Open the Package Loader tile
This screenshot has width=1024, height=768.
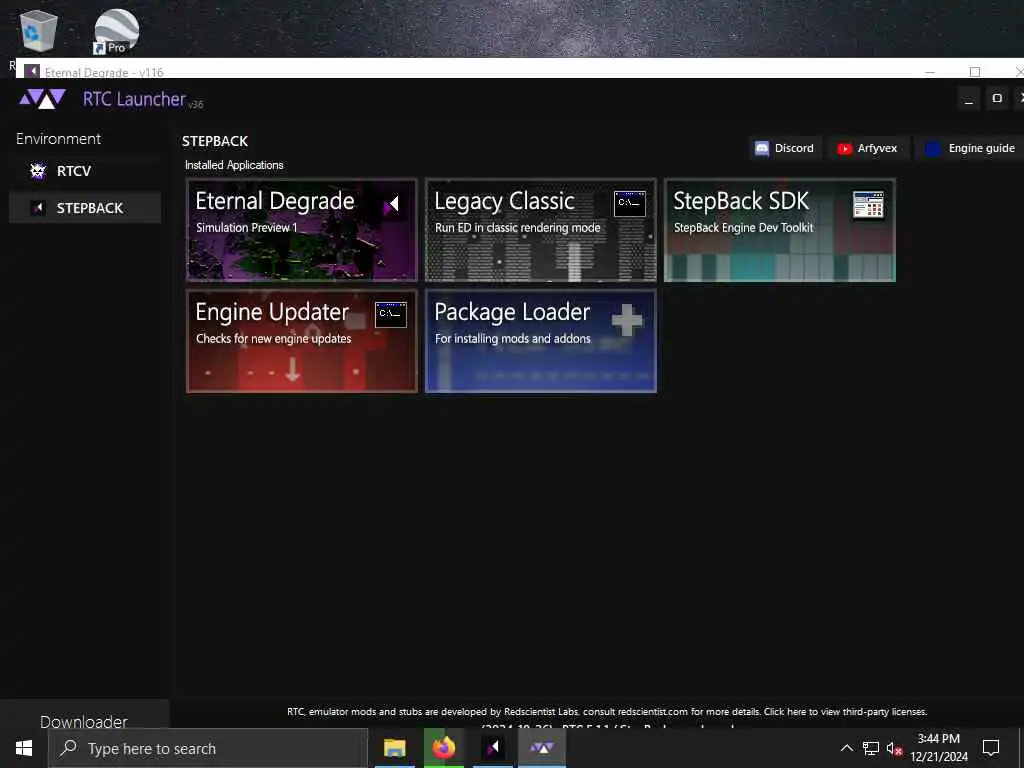[x=541, y=341]
